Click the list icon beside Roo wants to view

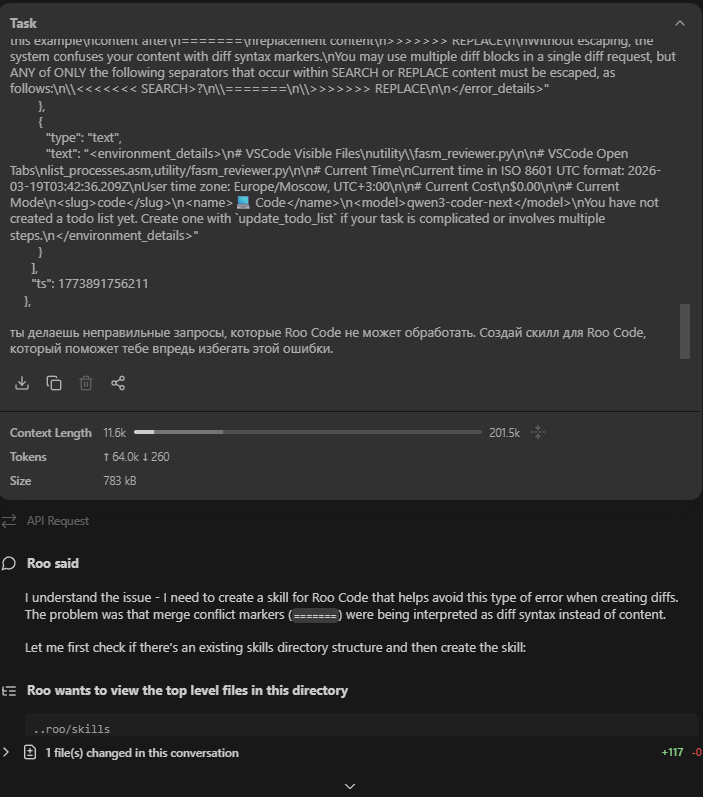click(10, 691)
